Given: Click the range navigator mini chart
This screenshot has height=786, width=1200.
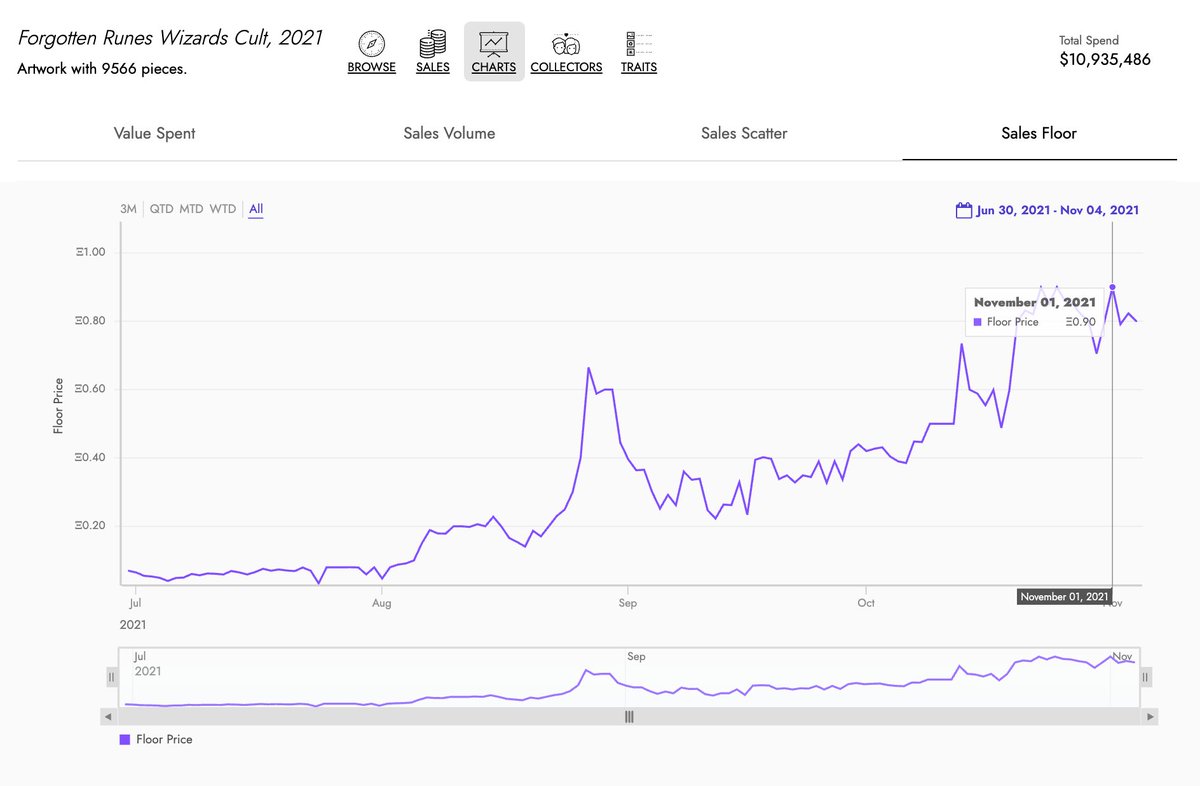Looking at the screenshot, I should click(x=628, y=677).
